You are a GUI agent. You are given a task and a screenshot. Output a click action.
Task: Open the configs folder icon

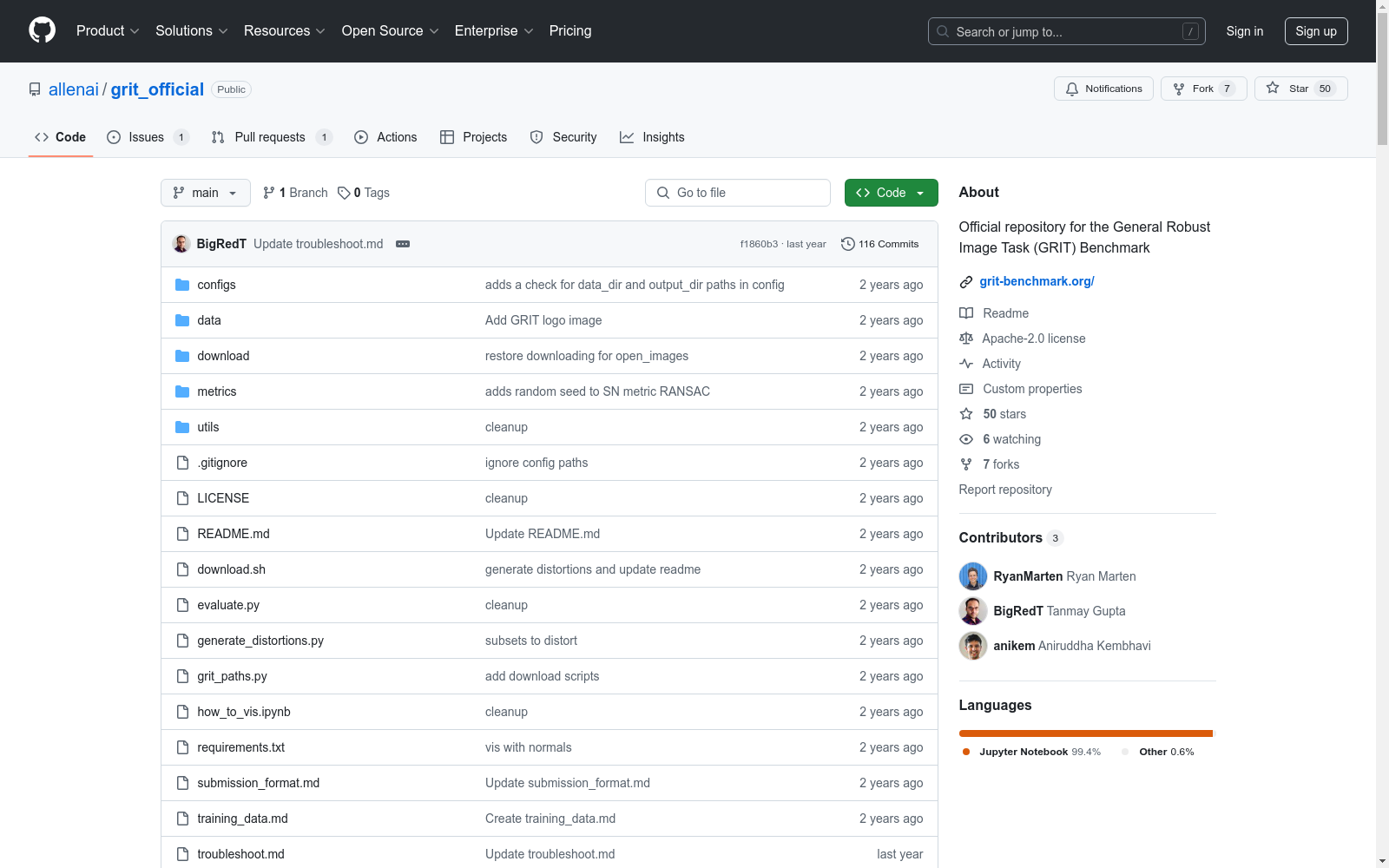(182, 285)
